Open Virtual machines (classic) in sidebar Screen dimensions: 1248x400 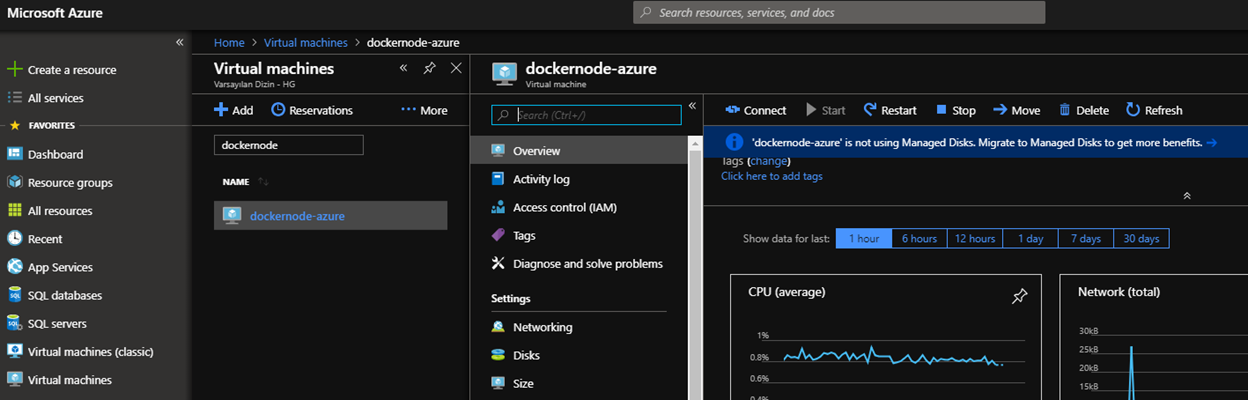tap(90, 352)
